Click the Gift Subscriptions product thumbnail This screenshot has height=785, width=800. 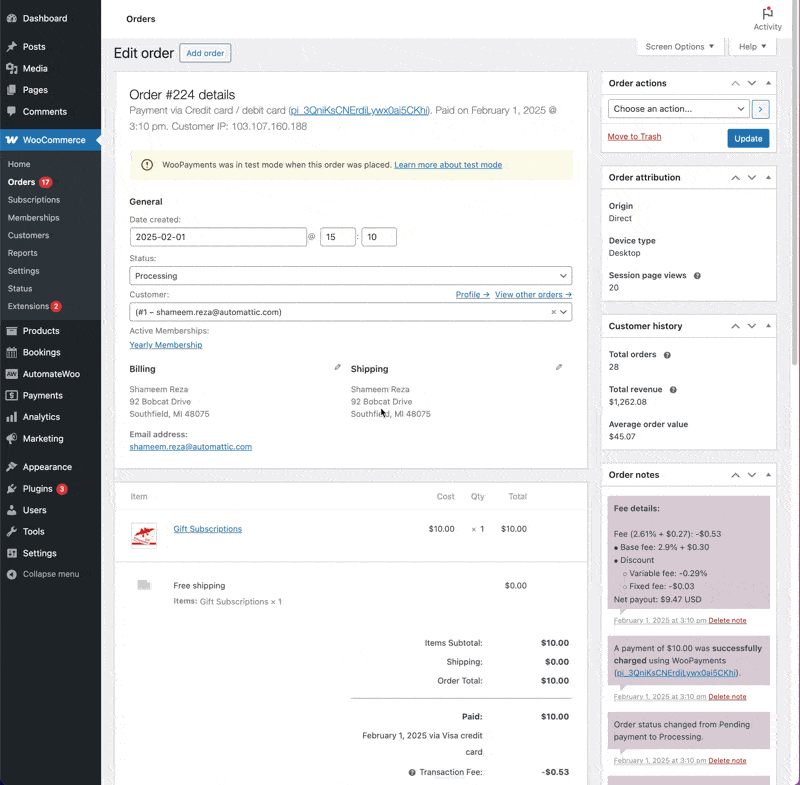144,536
